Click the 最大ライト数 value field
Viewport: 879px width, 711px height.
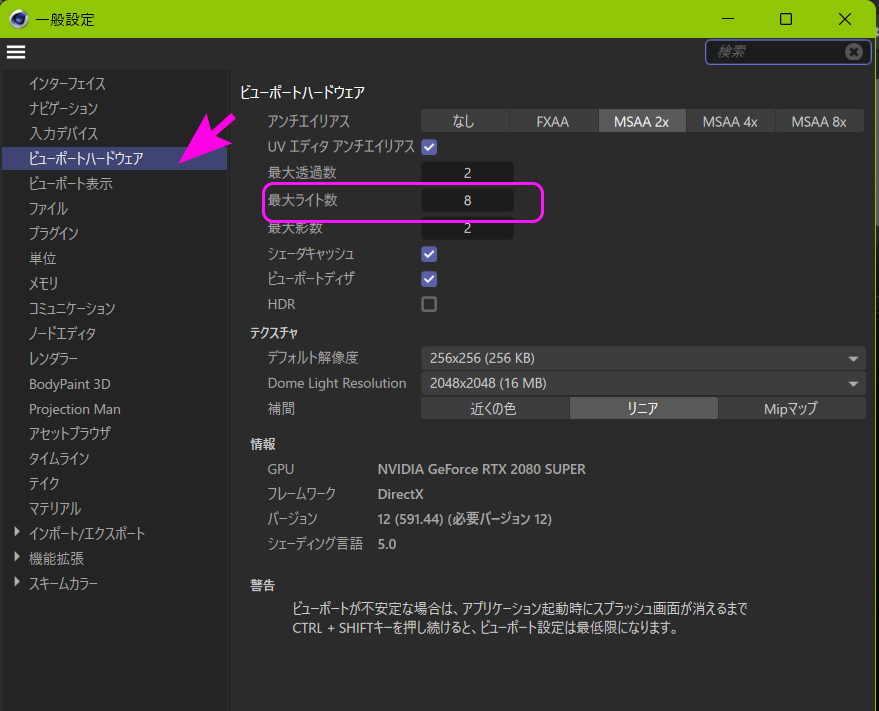tap(467, 201)
